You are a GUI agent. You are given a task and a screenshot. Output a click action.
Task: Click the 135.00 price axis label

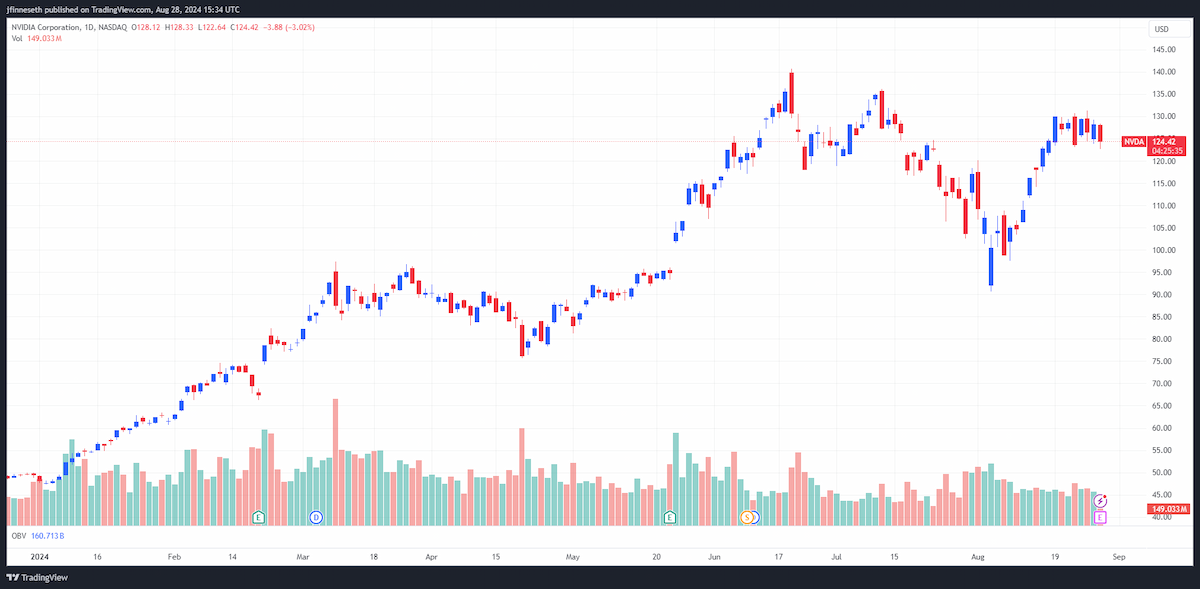point(1164,94)
